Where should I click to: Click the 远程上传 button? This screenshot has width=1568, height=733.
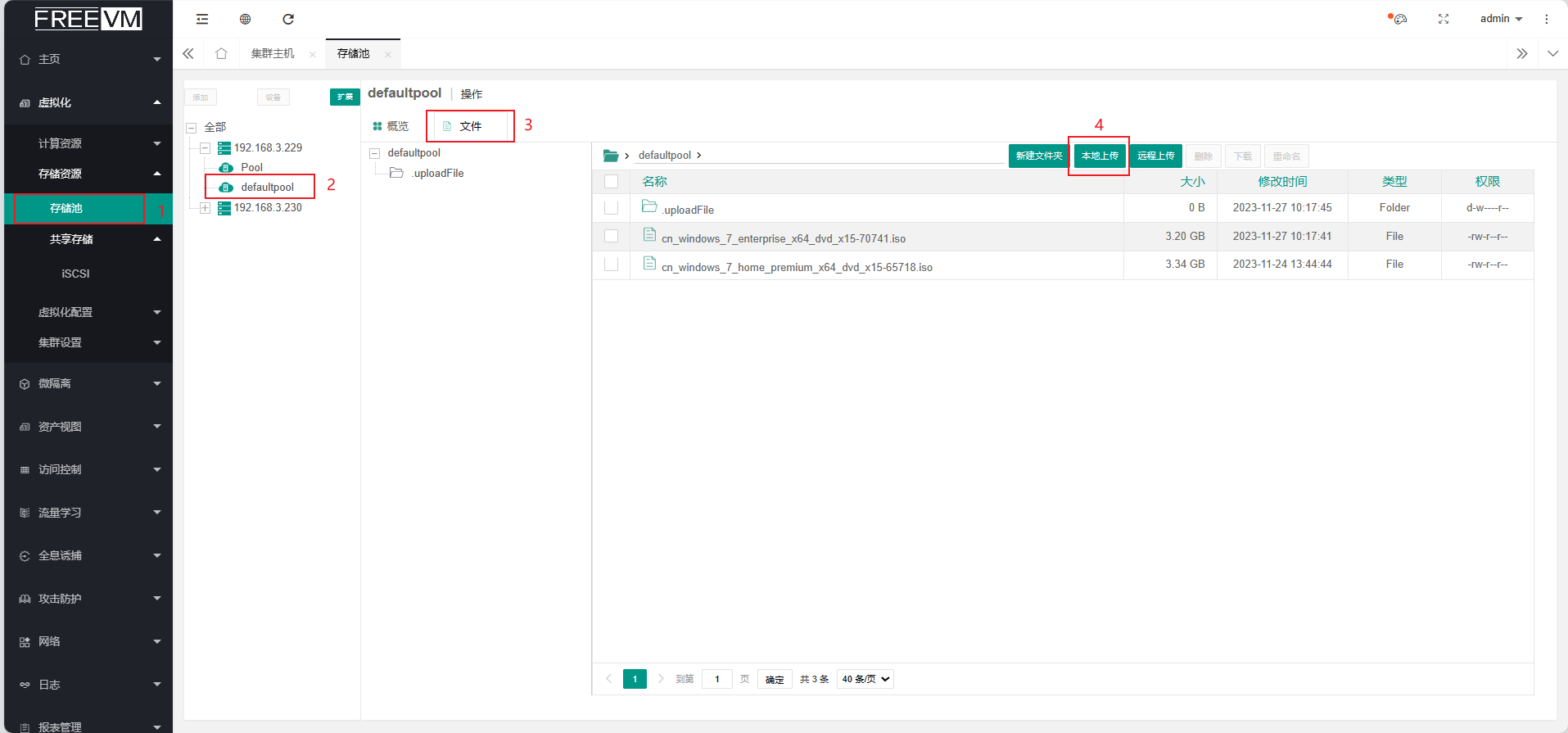[x=1155, y=156]
